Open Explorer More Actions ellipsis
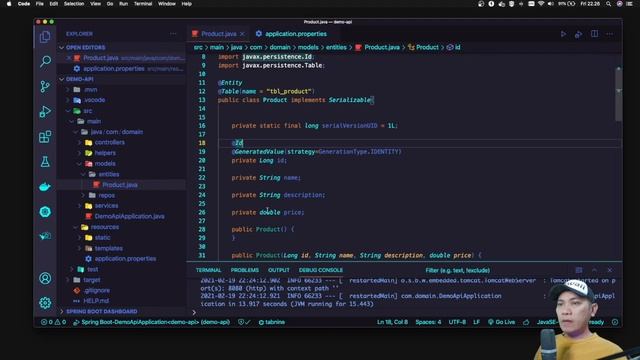 [x=173, y=34]
